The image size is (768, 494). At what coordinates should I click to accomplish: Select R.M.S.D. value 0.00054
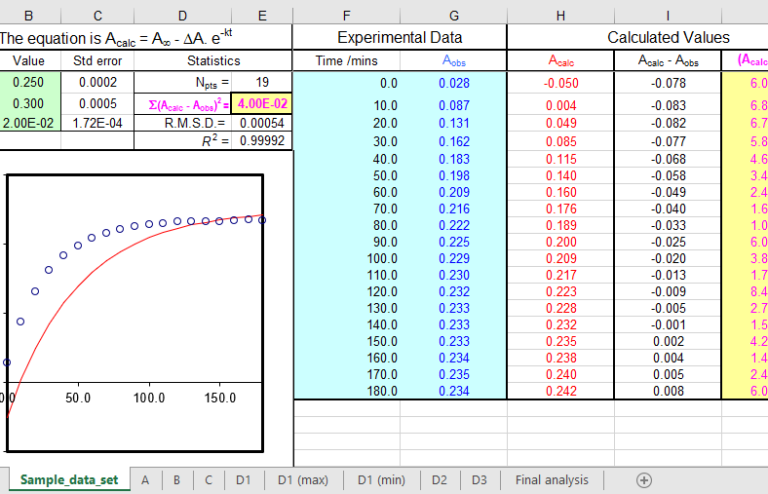coord(262,123)
